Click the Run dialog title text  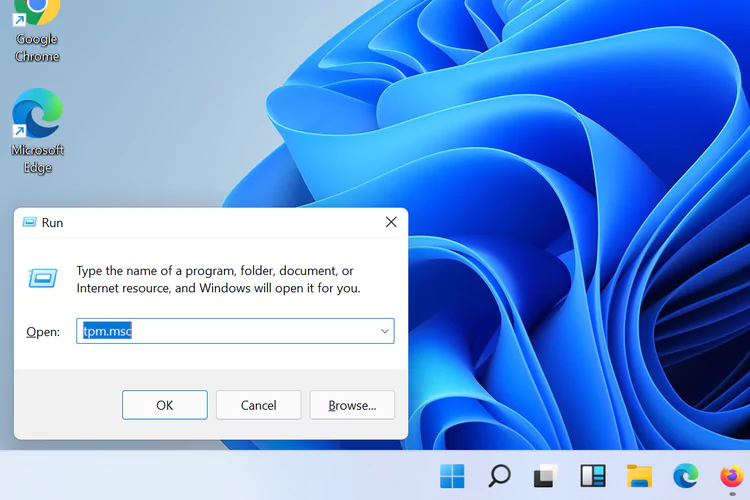click(x=52, y=223)
